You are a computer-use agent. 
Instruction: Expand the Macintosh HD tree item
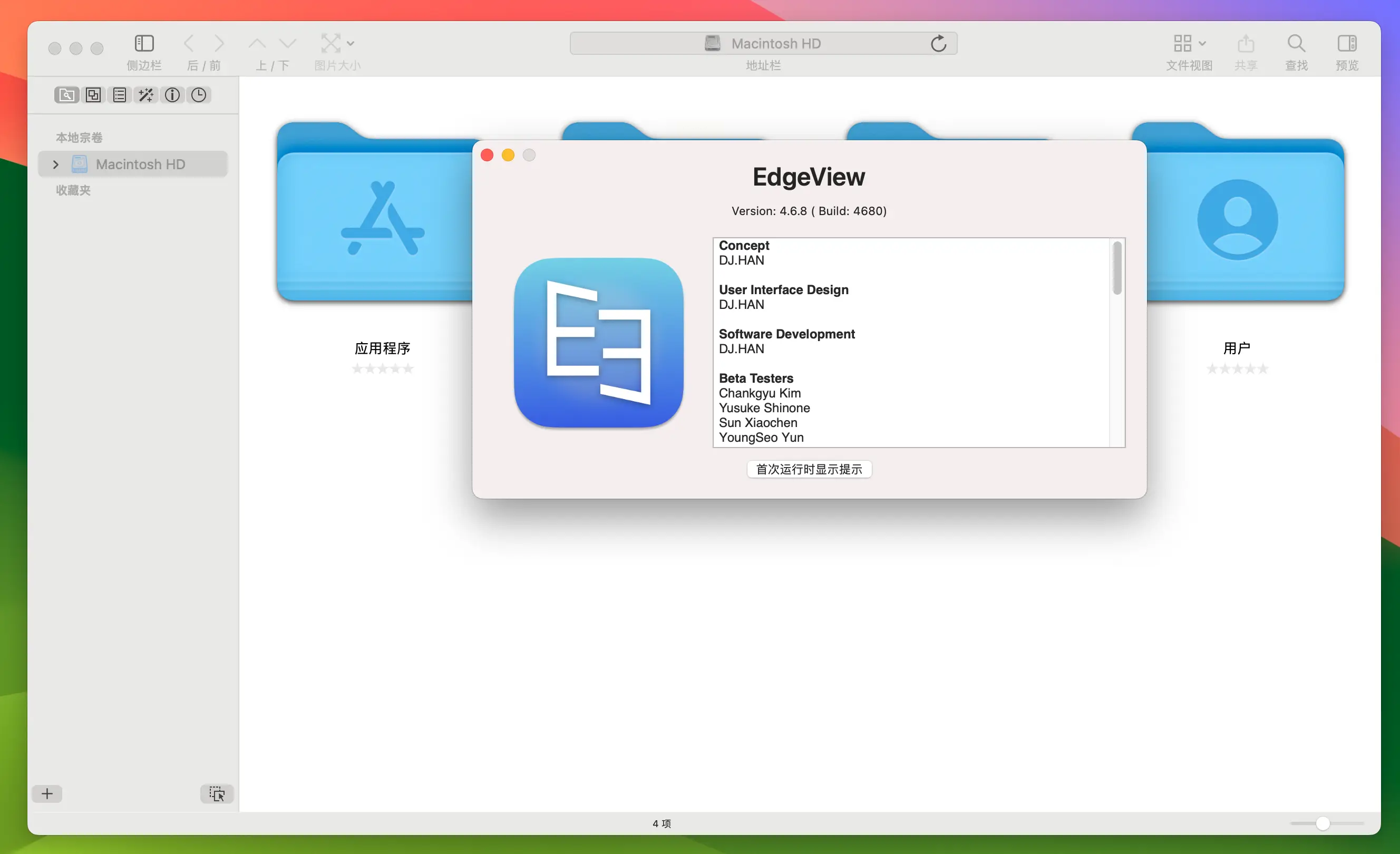(56, 165)
